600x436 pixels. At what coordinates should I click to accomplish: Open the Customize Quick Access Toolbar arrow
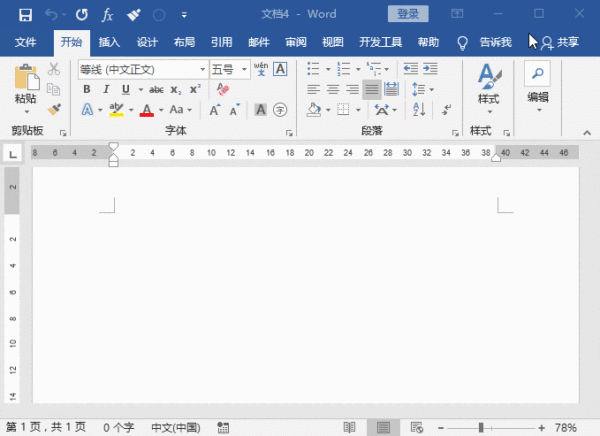pyautogui.click(x=184, y=15)
